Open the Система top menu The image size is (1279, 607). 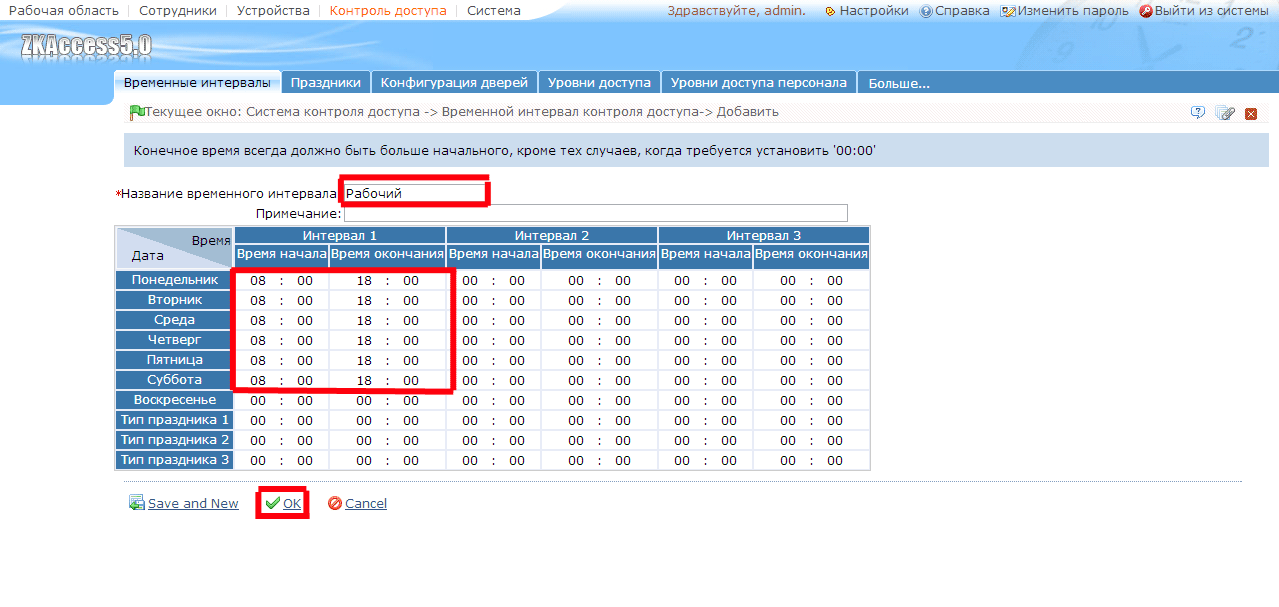coord(494,11)
